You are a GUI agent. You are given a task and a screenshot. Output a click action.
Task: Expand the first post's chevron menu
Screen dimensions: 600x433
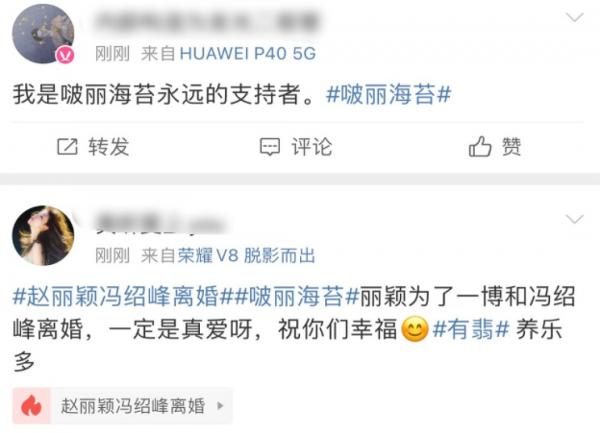(575, 17)
